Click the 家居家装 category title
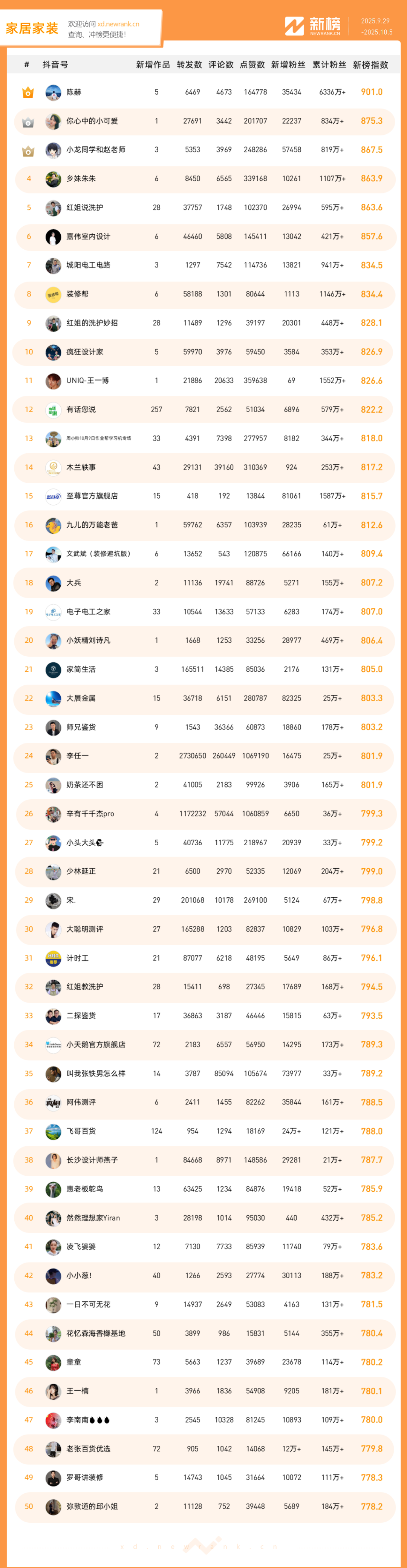Screen dimensions: 407x1568 [x=32, y=29]
